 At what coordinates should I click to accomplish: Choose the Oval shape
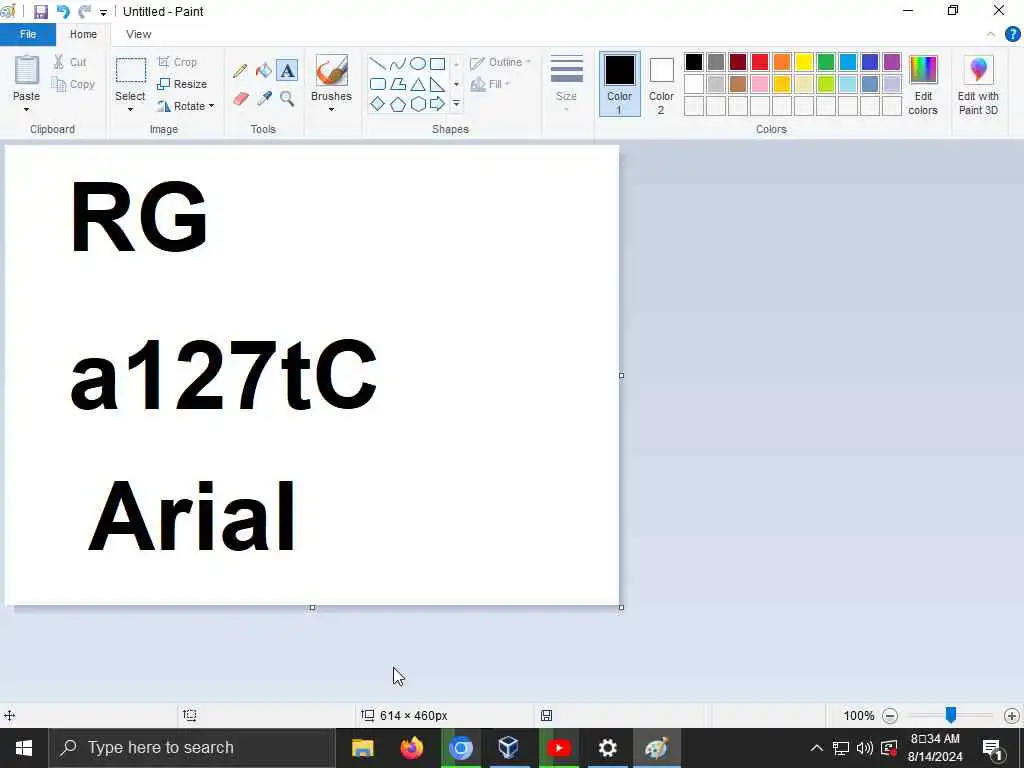(418, 64)
